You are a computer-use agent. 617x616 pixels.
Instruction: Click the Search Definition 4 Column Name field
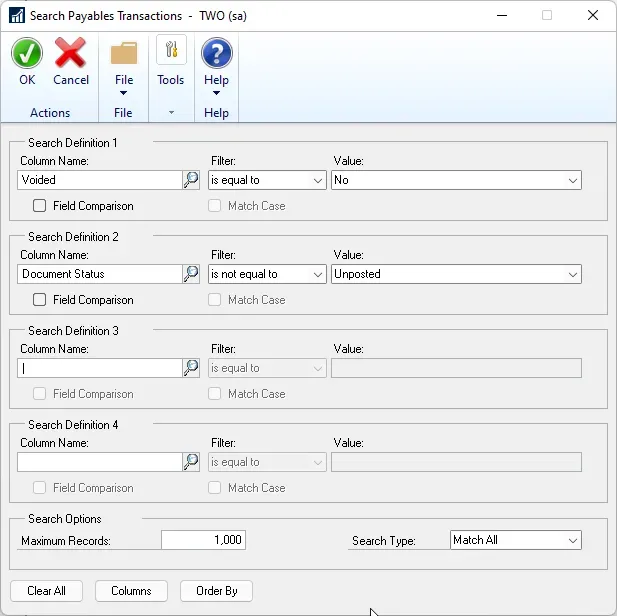click(99, 462)
